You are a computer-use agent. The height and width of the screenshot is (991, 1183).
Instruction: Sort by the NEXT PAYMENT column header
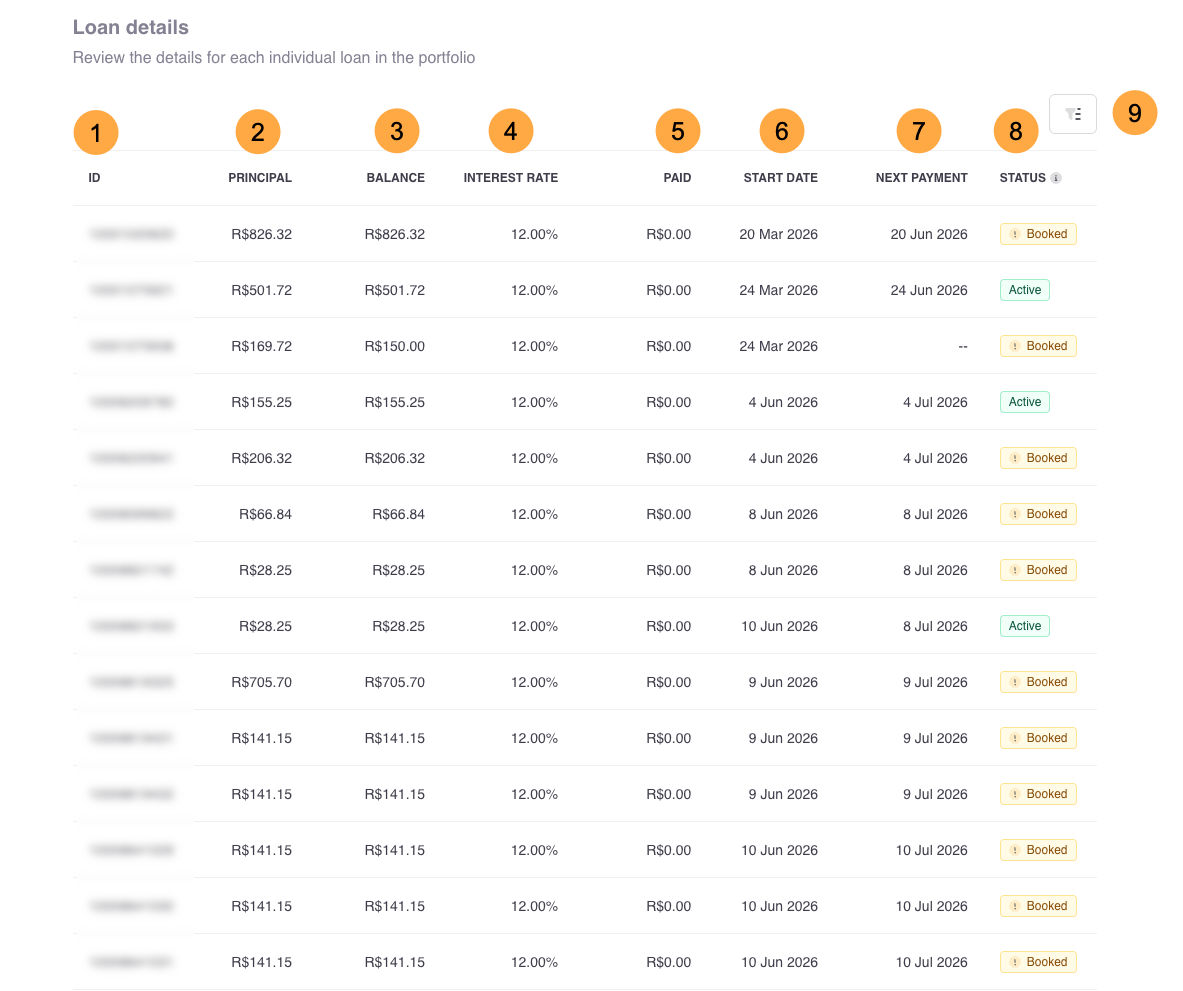coord(921,178)
